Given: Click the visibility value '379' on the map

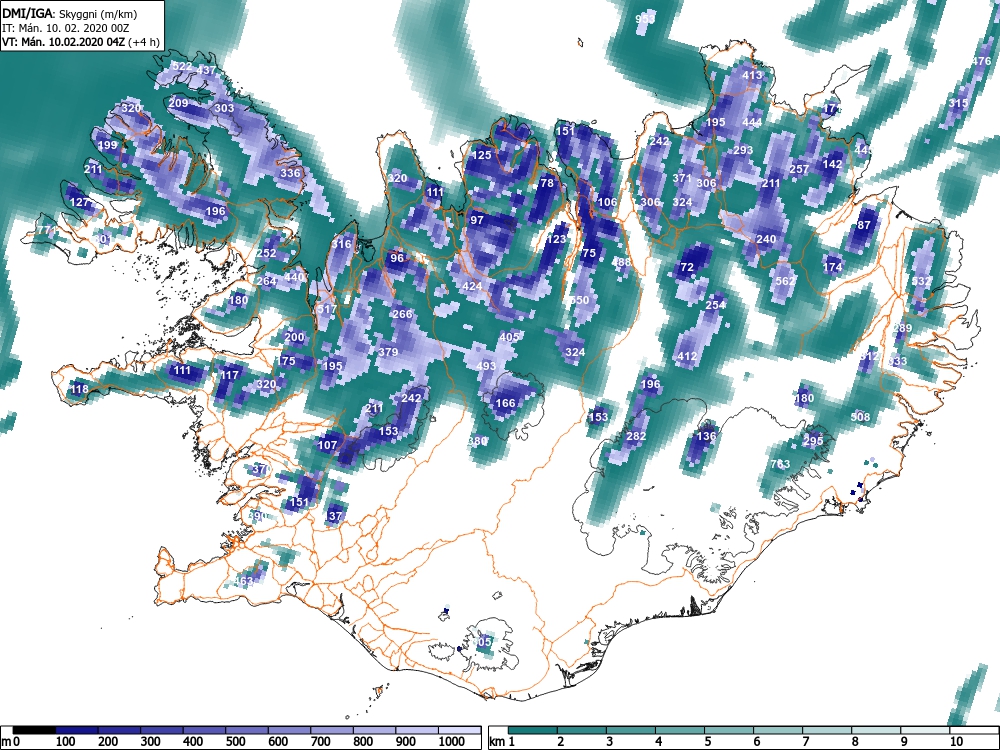Looking at the screenshot, I should [388, 352].
